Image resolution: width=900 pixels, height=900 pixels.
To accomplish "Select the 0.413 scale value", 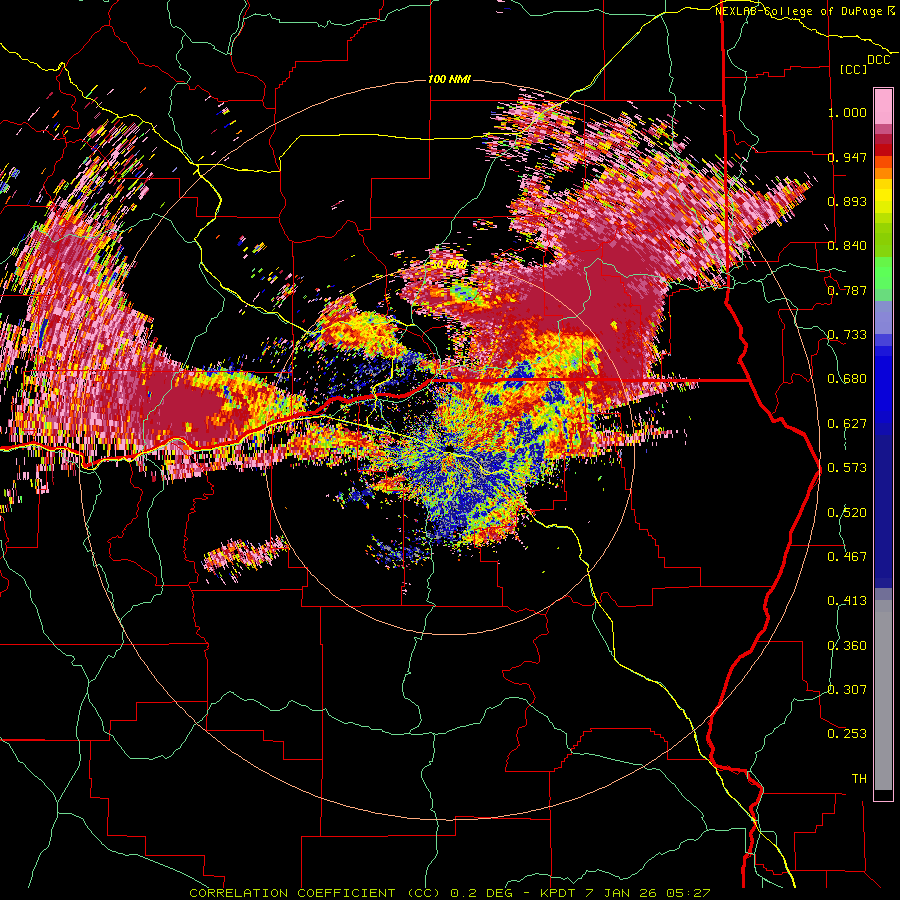I will coord(847,601).
